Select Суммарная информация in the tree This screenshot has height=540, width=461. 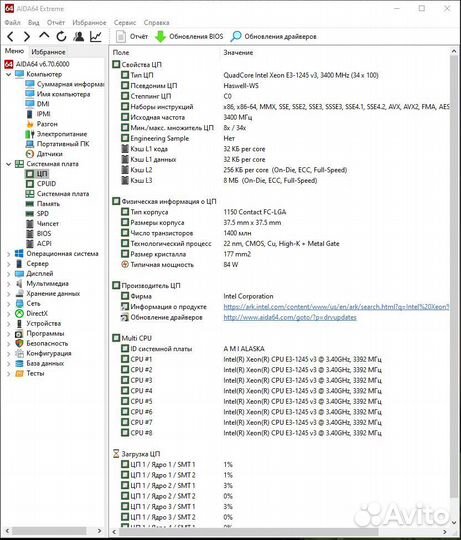click(64, 84)
